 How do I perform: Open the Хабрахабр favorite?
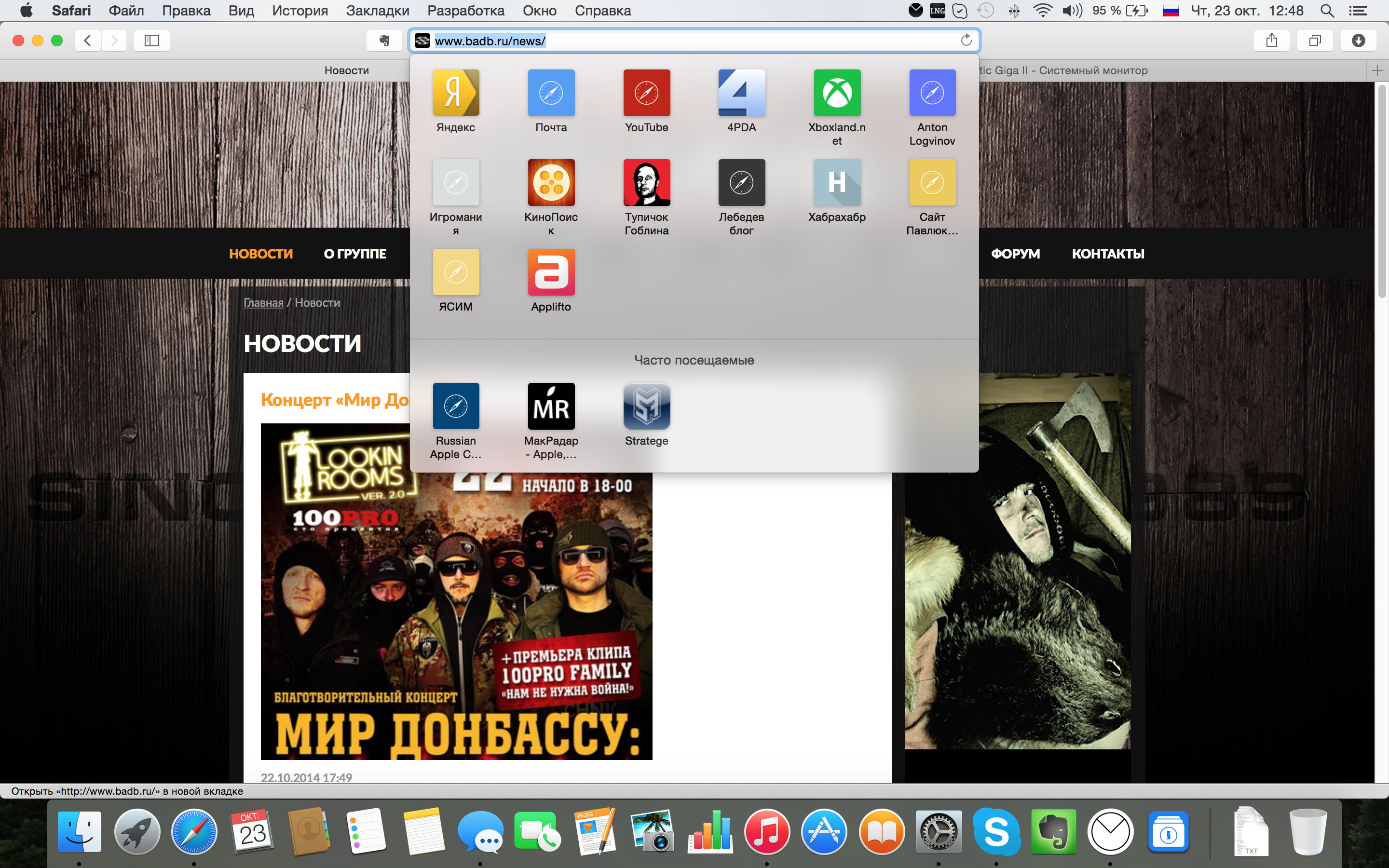837,182
